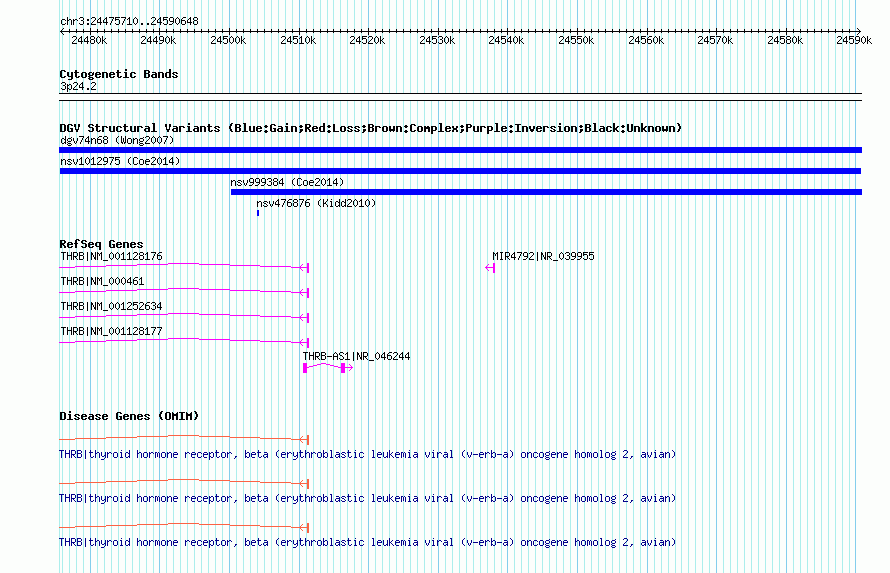Image resolution: width=890 pixels, height=573 pixels.
Task: Click the small nsv476876 (Kidd2010) variant marker
Action: 258,213
